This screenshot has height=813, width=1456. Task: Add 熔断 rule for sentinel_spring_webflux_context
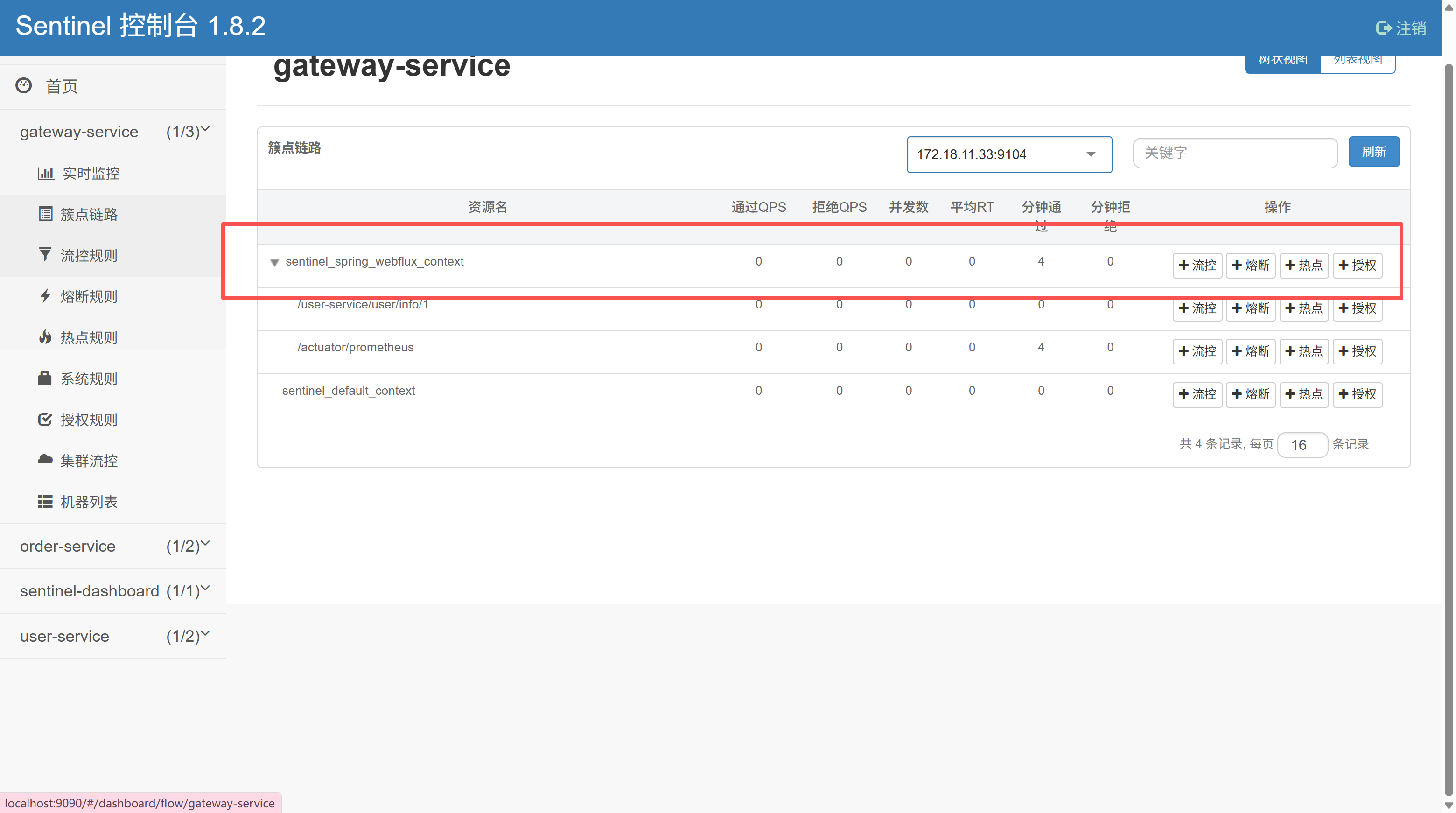[x=1250, y=265]
